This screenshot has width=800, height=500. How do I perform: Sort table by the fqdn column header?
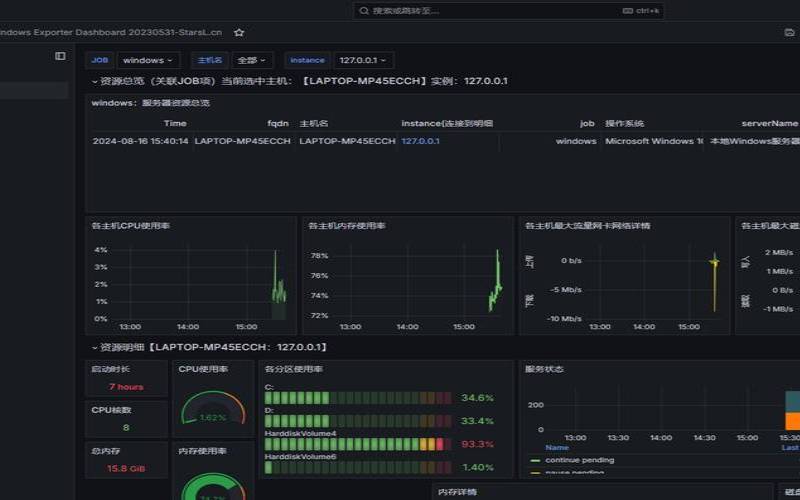click(x=278, y=124)
